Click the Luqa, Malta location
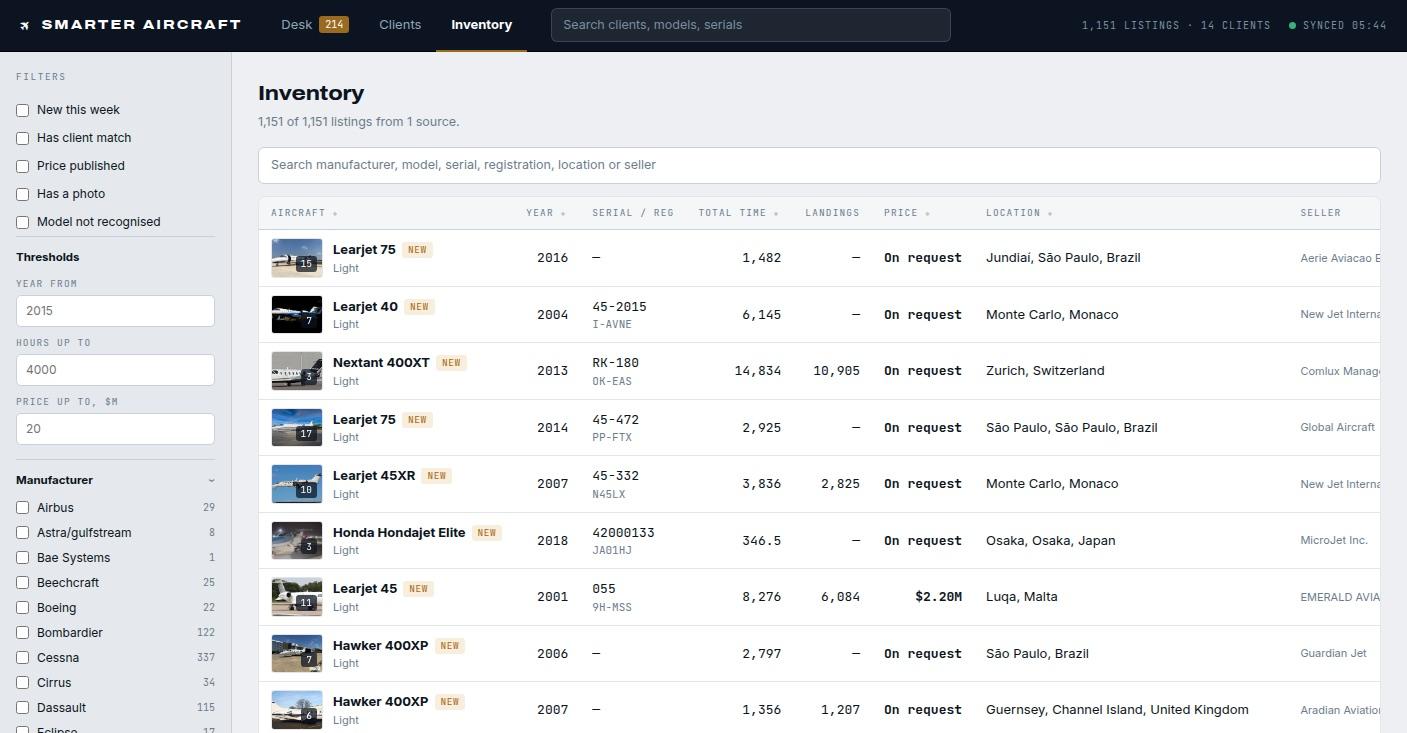This screenshot has height=733, width=1407. coord(1021,597)
